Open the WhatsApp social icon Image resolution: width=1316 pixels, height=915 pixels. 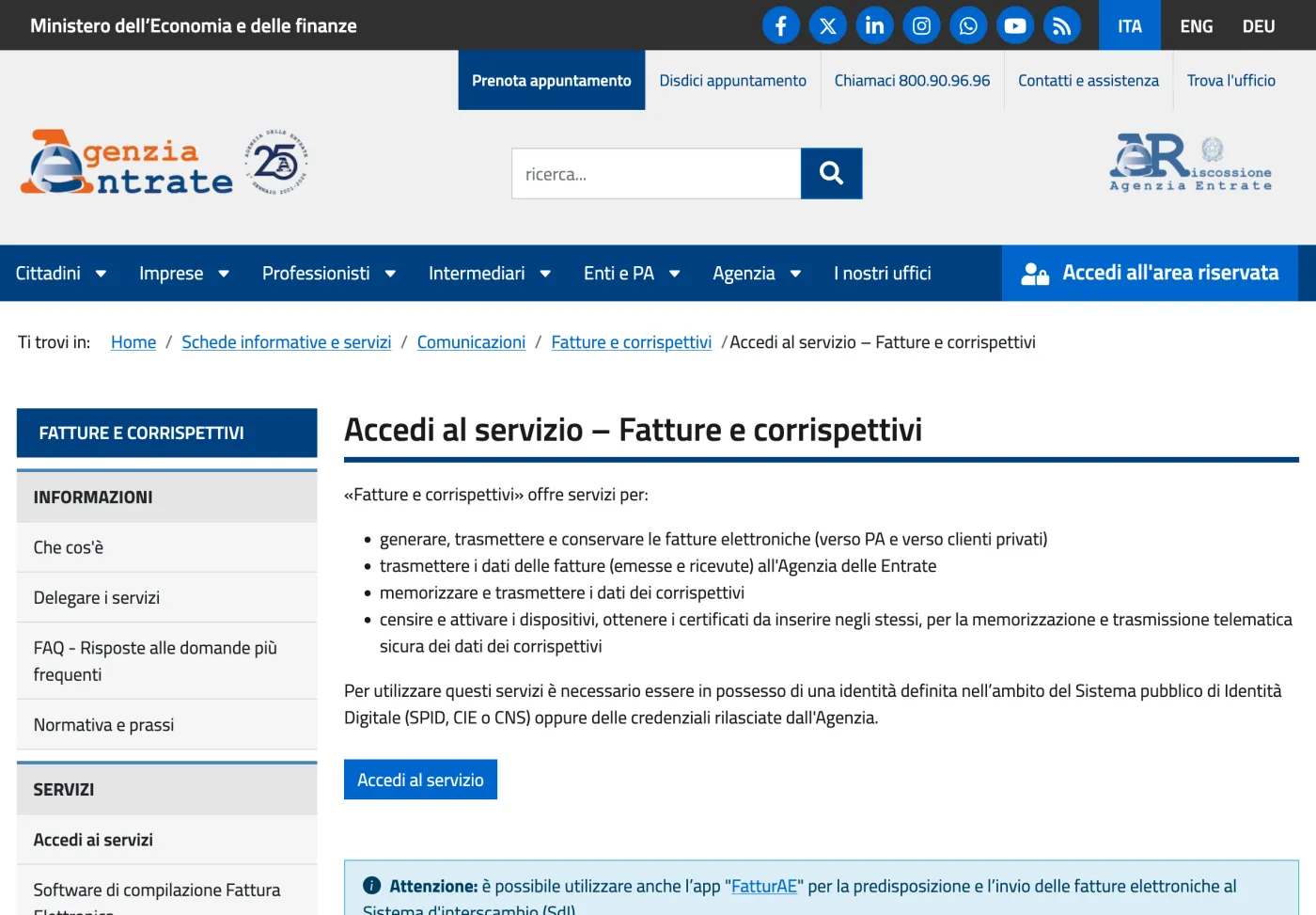point(968,25)
